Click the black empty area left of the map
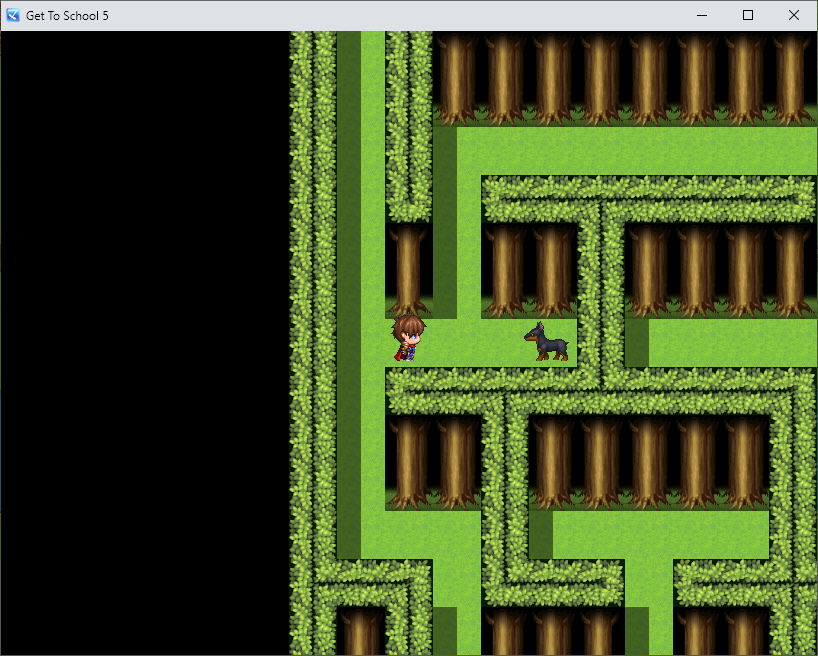 pos(145,340)
